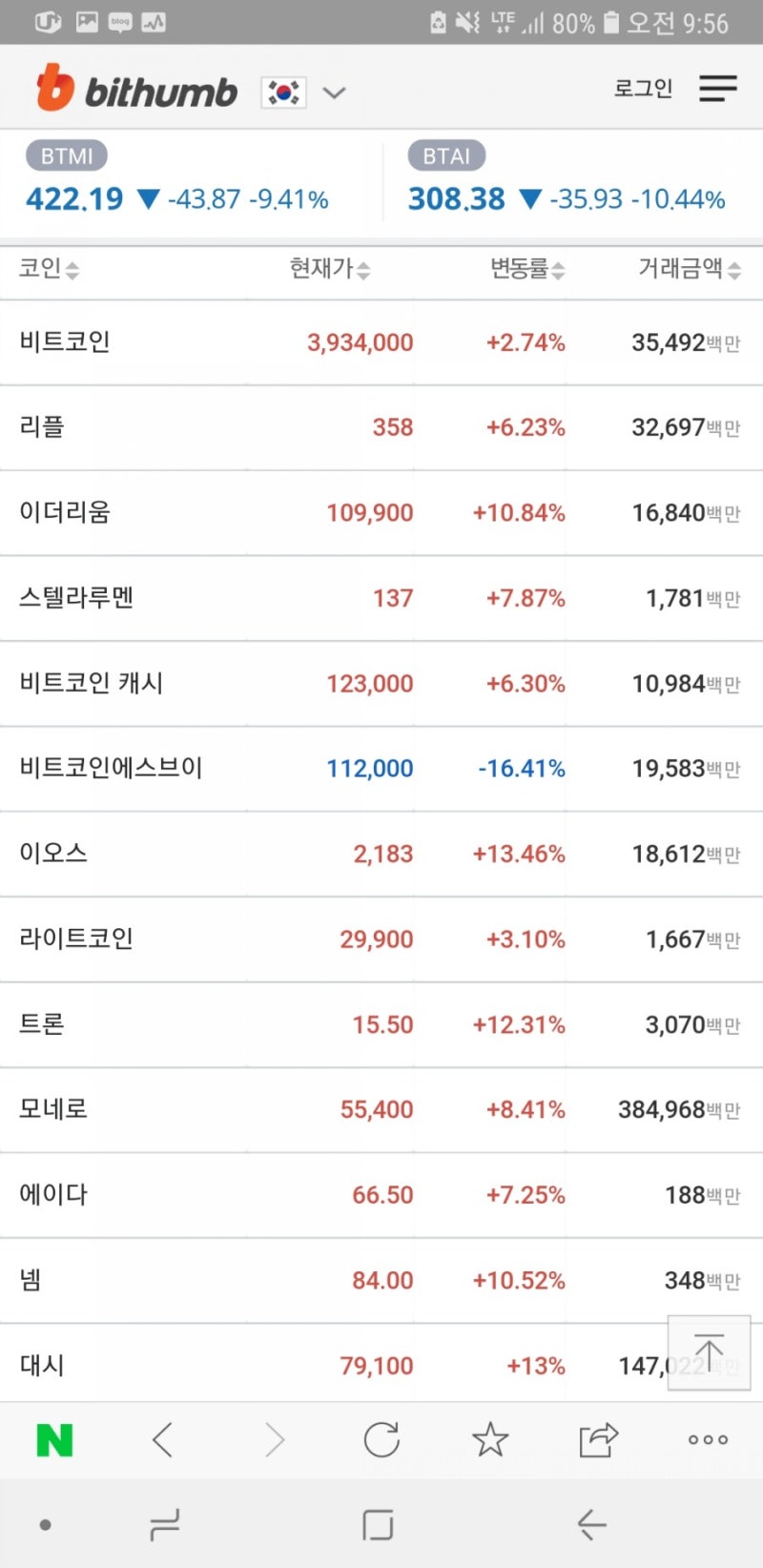Image resolution: width=763 pixels, height=1568 pixels.
Task: Bookmark this page with the star icon
Action: click(490, 1440)
